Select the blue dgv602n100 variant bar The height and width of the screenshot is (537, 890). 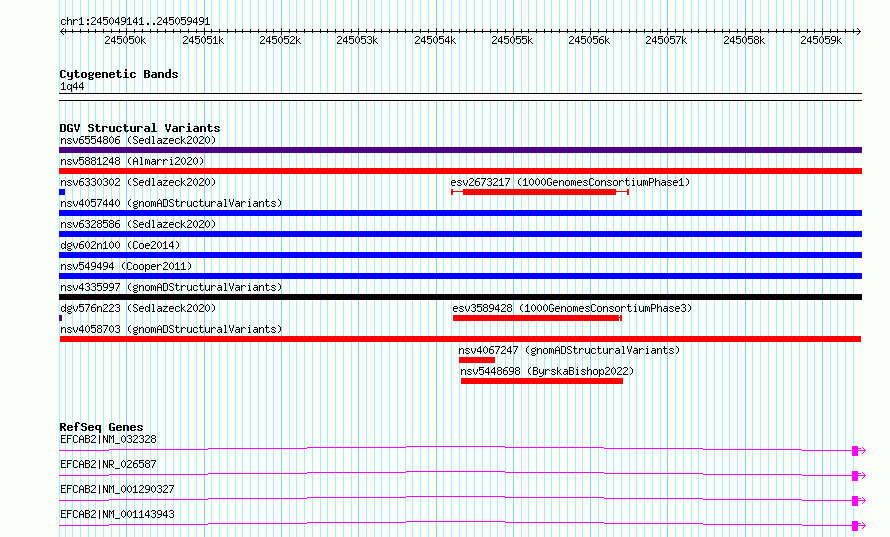pyautogui.click(x=460, y=255)
